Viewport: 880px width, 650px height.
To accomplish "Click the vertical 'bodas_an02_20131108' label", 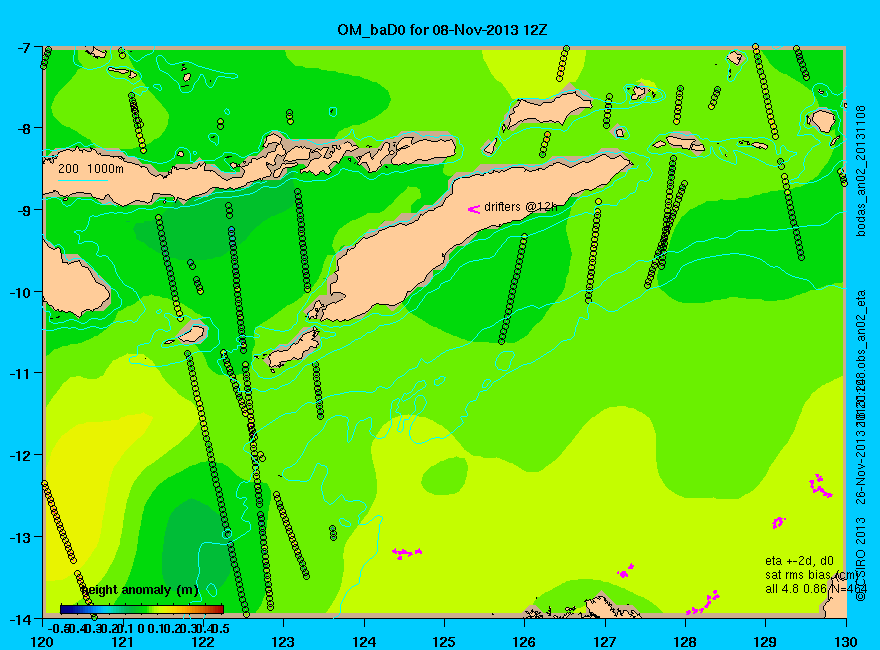I will coord(861,171).
